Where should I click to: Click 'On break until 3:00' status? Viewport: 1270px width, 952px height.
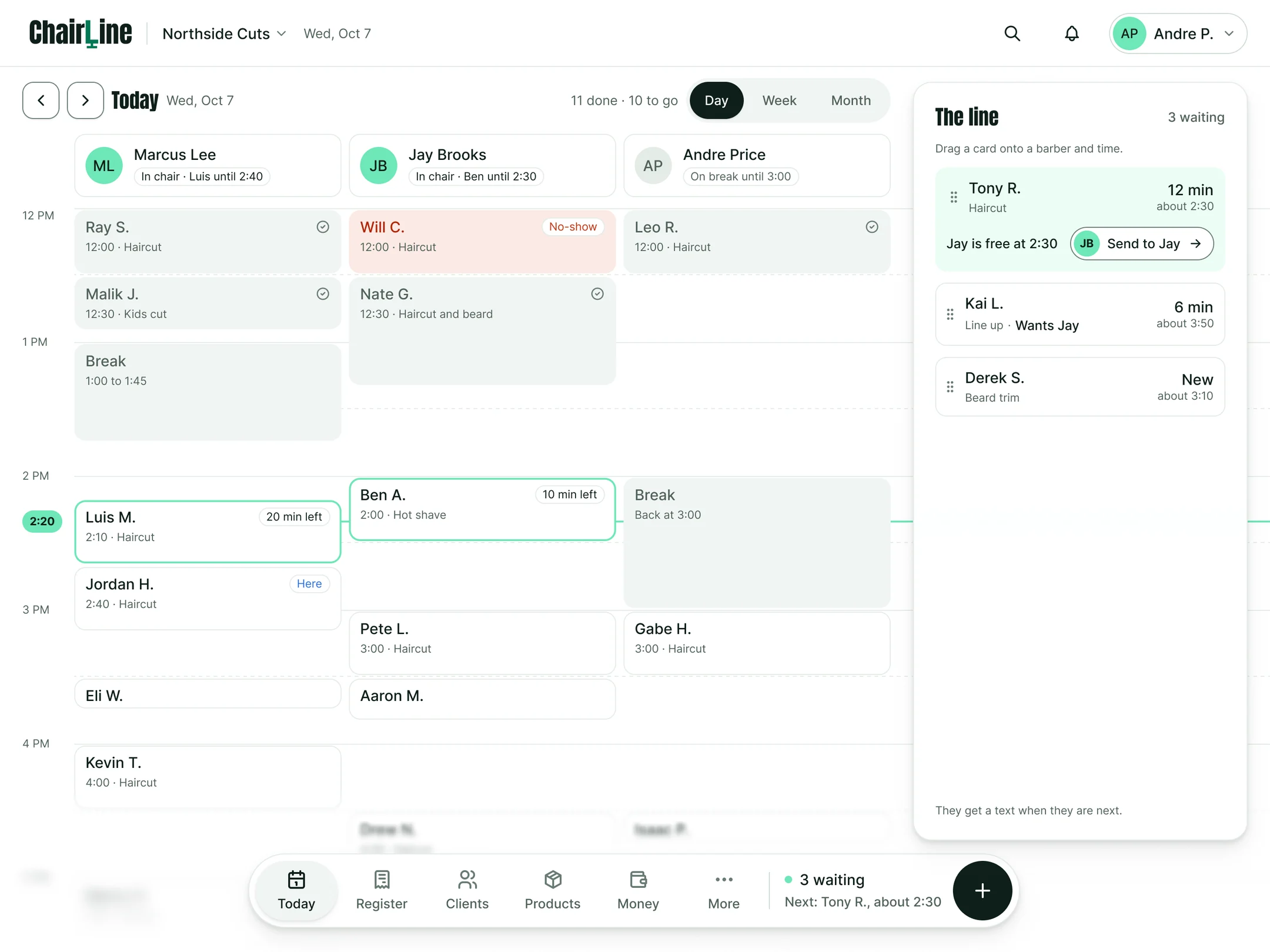click(740, 176)
